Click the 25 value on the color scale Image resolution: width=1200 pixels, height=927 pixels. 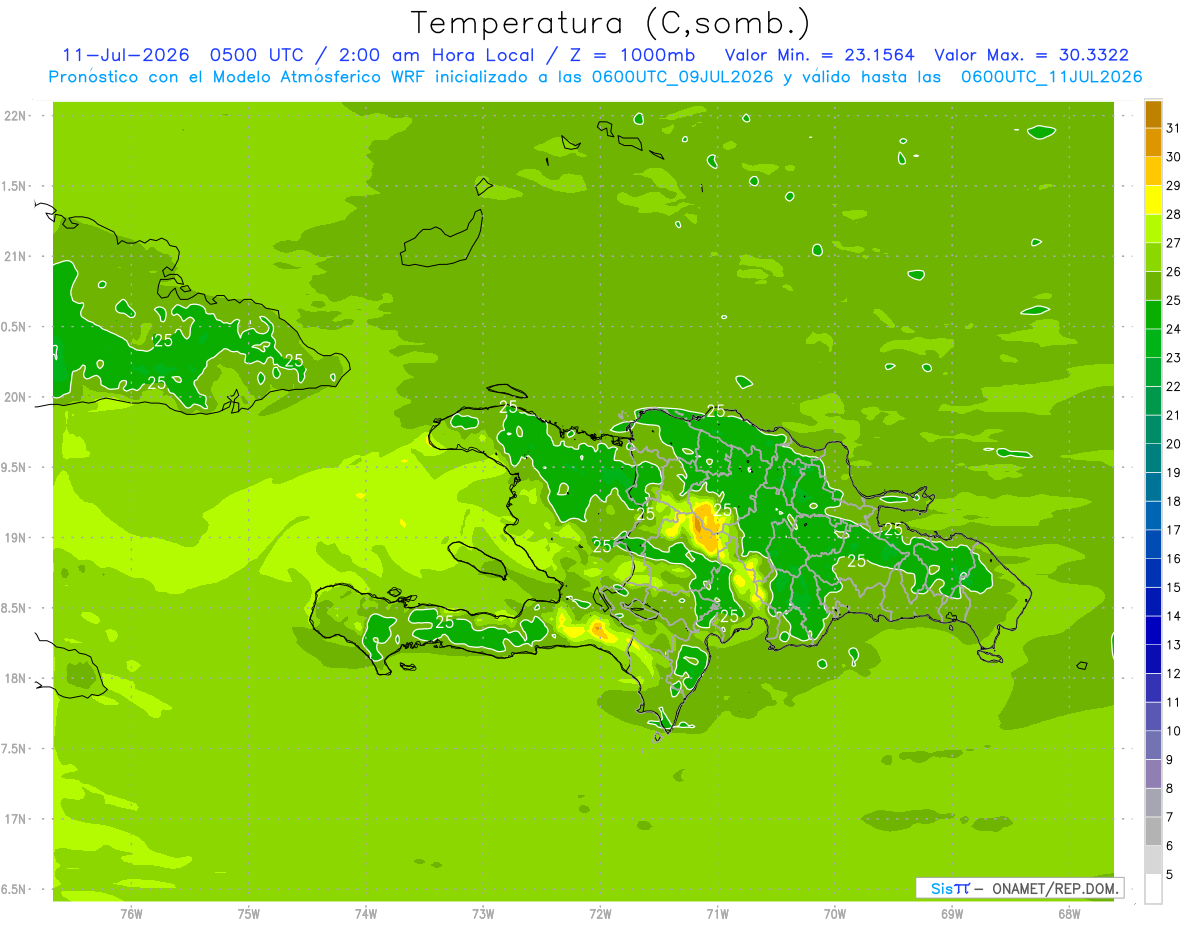point(1174,300)
